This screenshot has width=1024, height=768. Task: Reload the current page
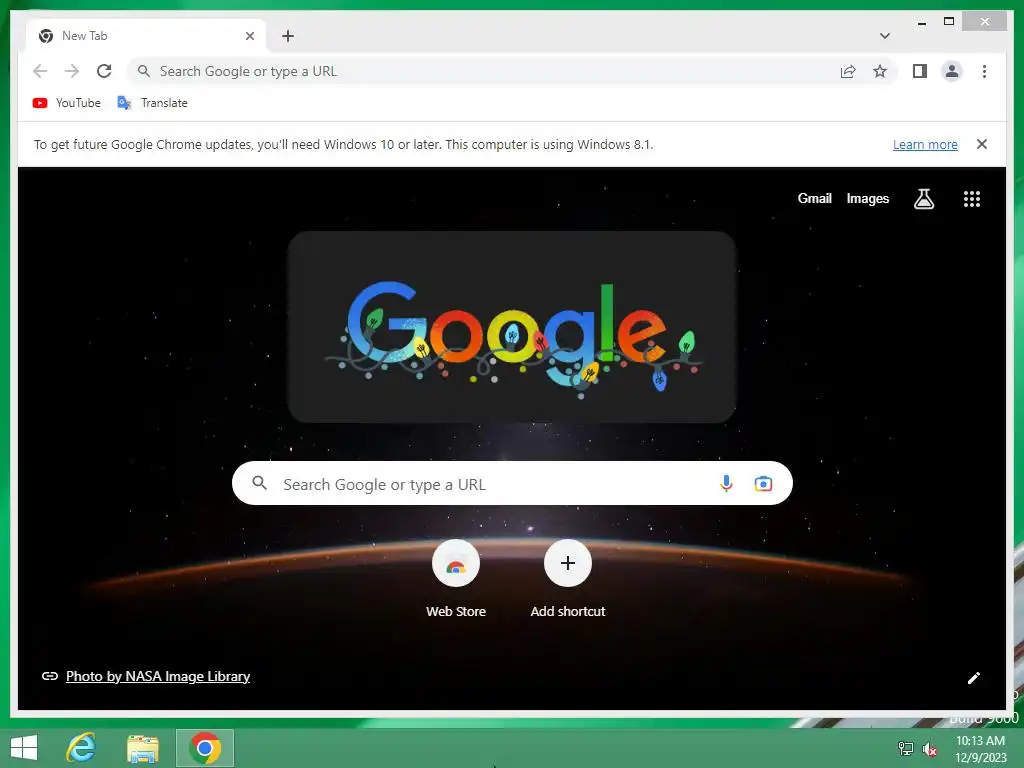click(104, 71)
